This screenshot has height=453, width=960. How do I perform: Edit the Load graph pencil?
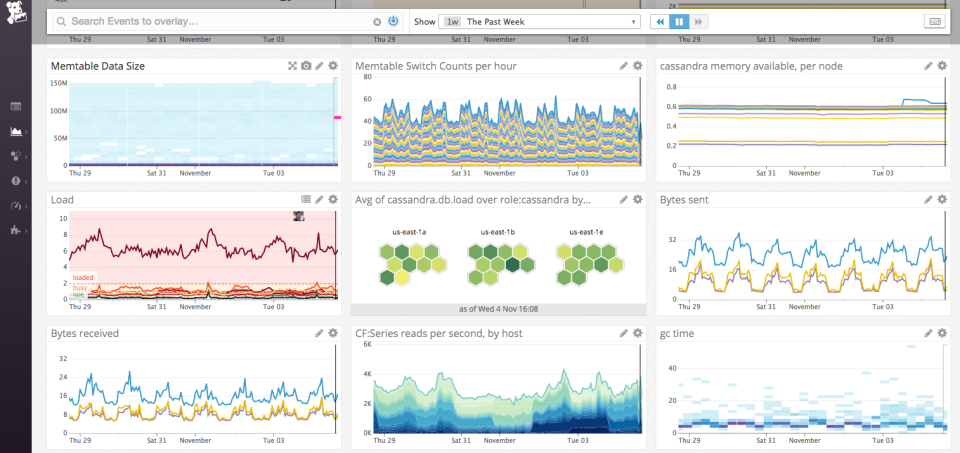point(319,199)
